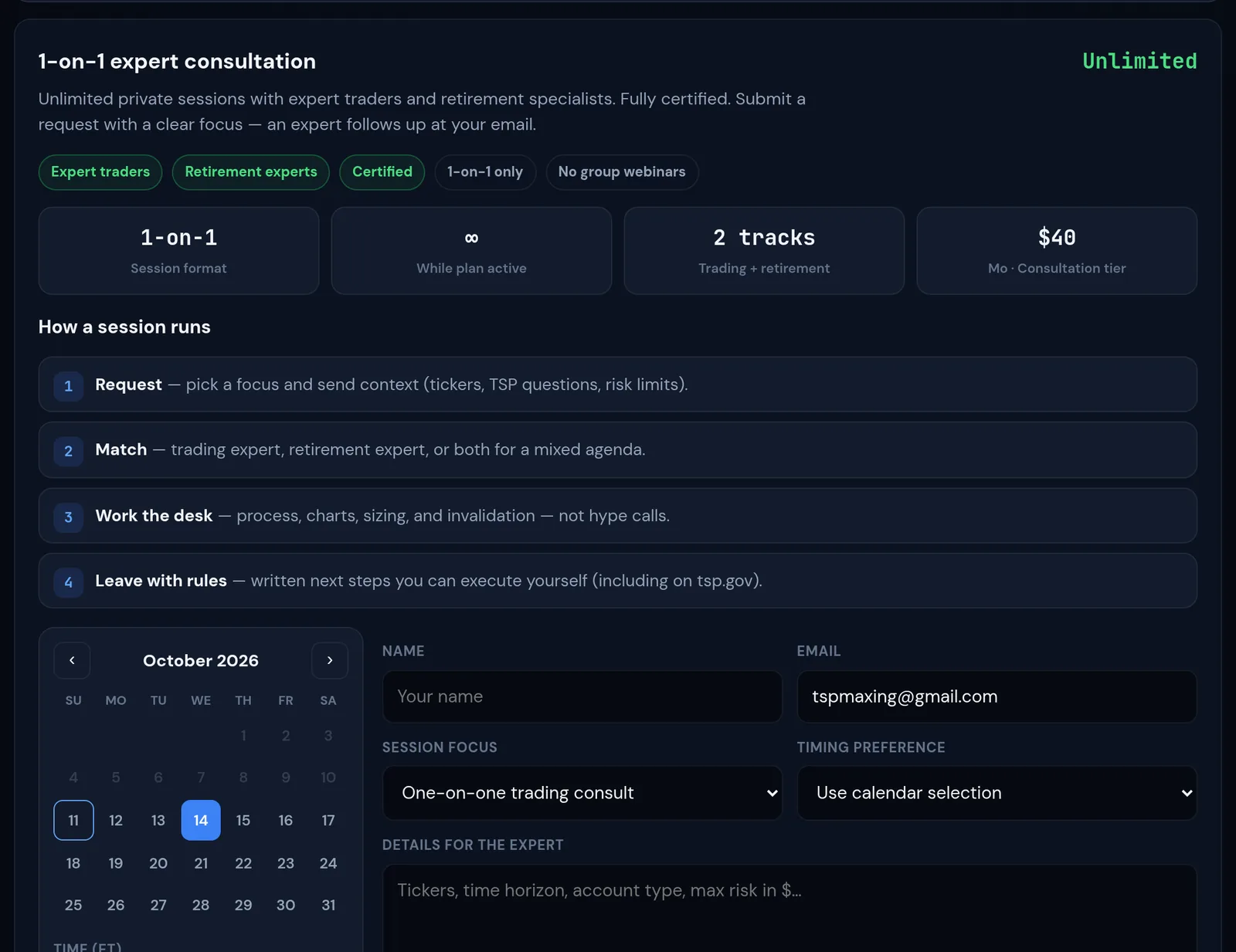Image resolution: width=1236 pixels, height=952 pixels.
Task: Pick October 12 in the calendar
Action: point(116,820)
